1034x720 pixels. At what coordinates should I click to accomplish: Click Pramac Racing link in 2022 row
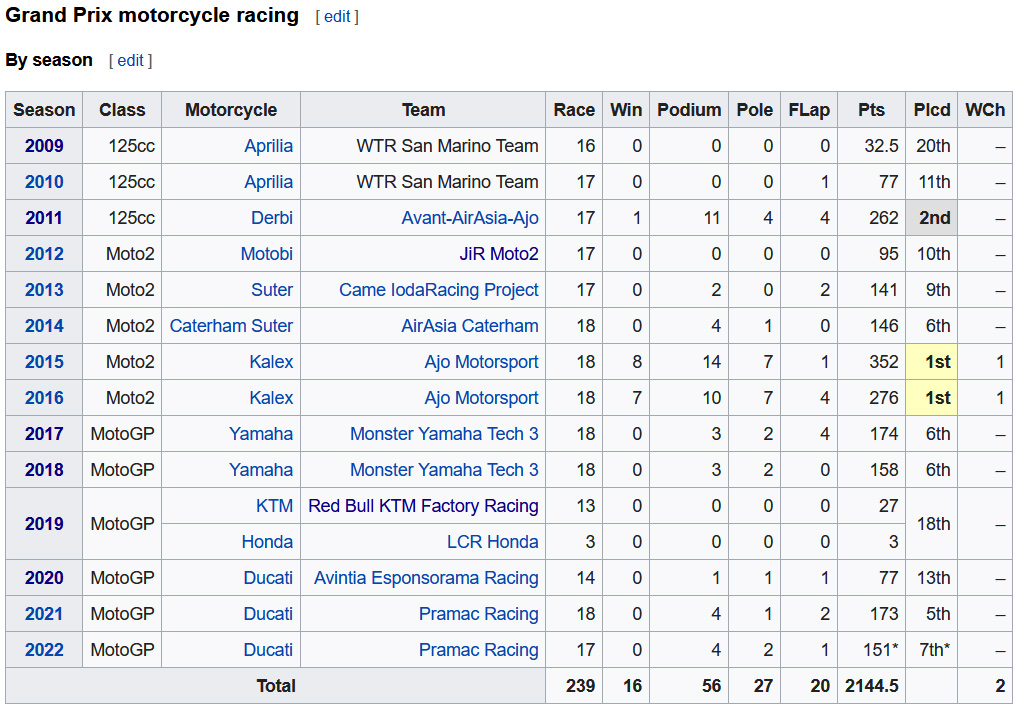(479, 649)
